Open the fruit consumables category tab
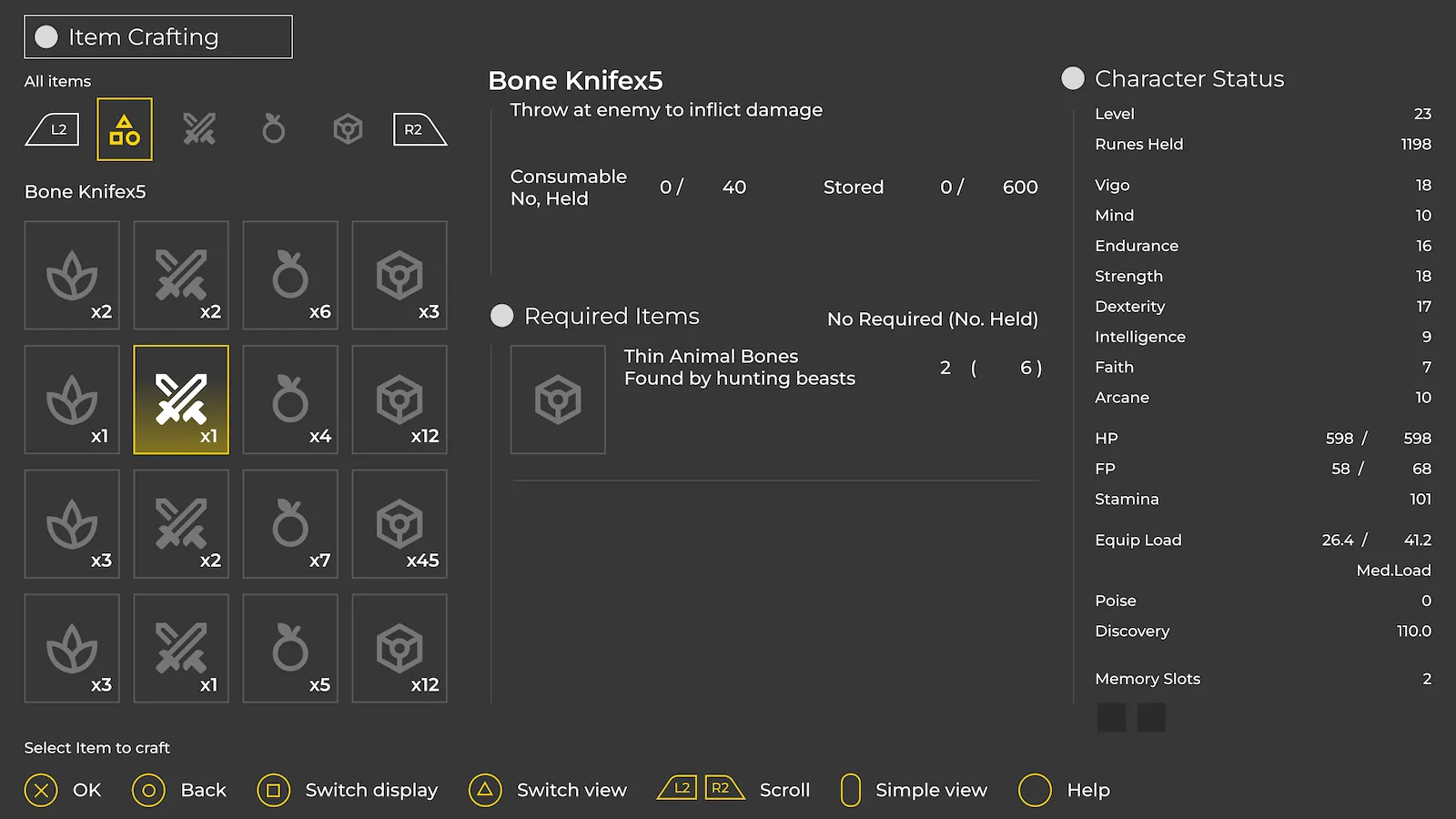The height and width of the screenshot is (819, 1456). [273, 129]
